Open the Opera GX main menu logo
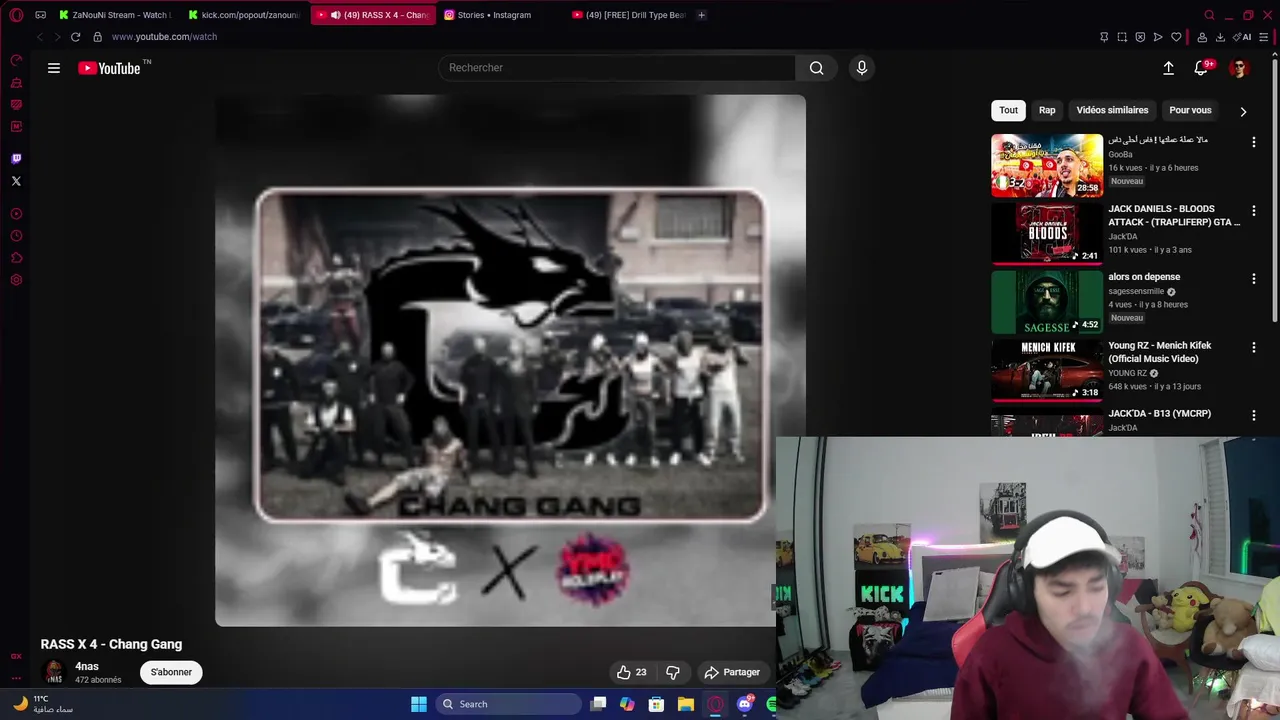The image size is (1280, 720). 16,15
